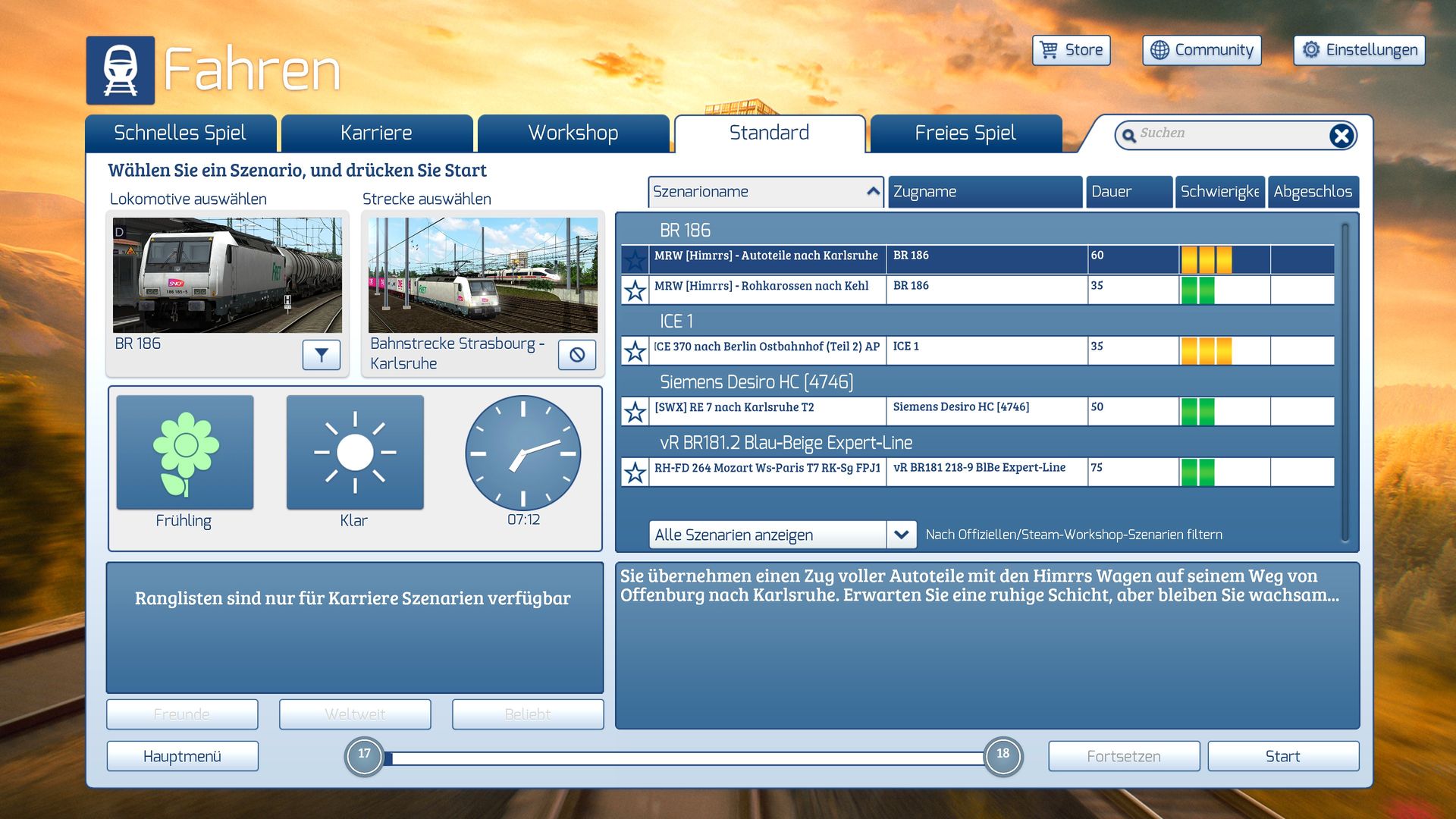Click the Fahren train logo icon

pos(121,71)
